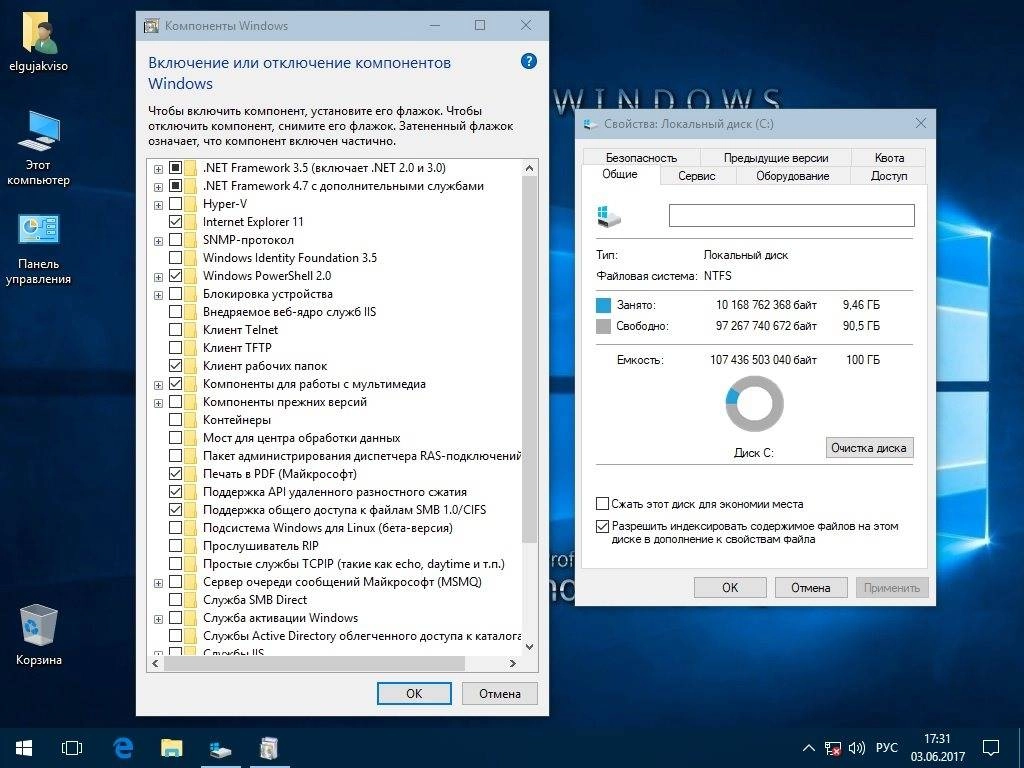Expand the Hyper-V node
The image size is (1024, 768).
point(158,205)
